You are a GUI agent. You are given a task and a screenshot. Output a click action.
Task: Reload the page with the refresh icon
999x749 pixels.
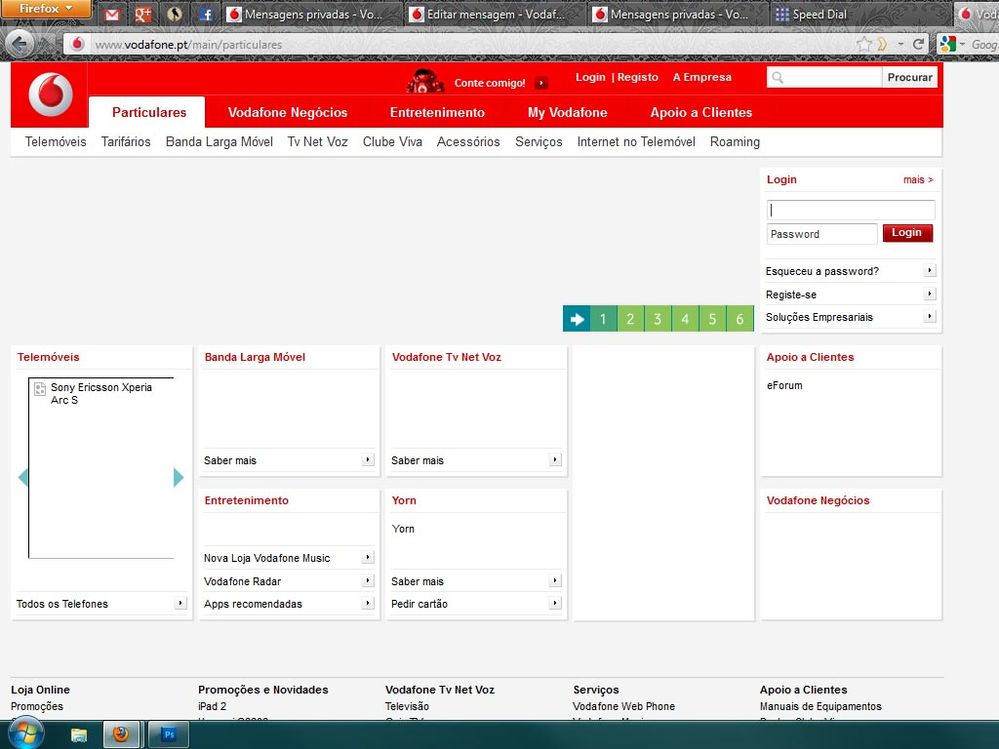tap(918, 44)
